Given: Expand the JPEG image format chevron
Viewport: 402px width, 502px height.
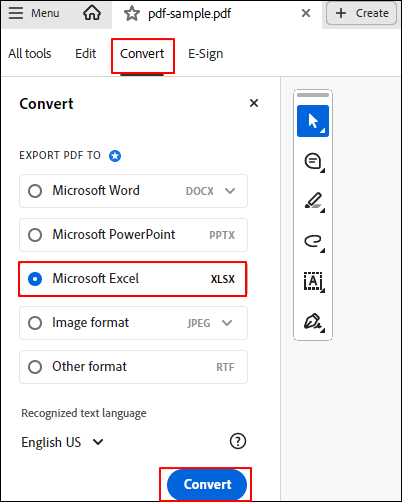Looking at the screenshot, I should tap(227, 323).
